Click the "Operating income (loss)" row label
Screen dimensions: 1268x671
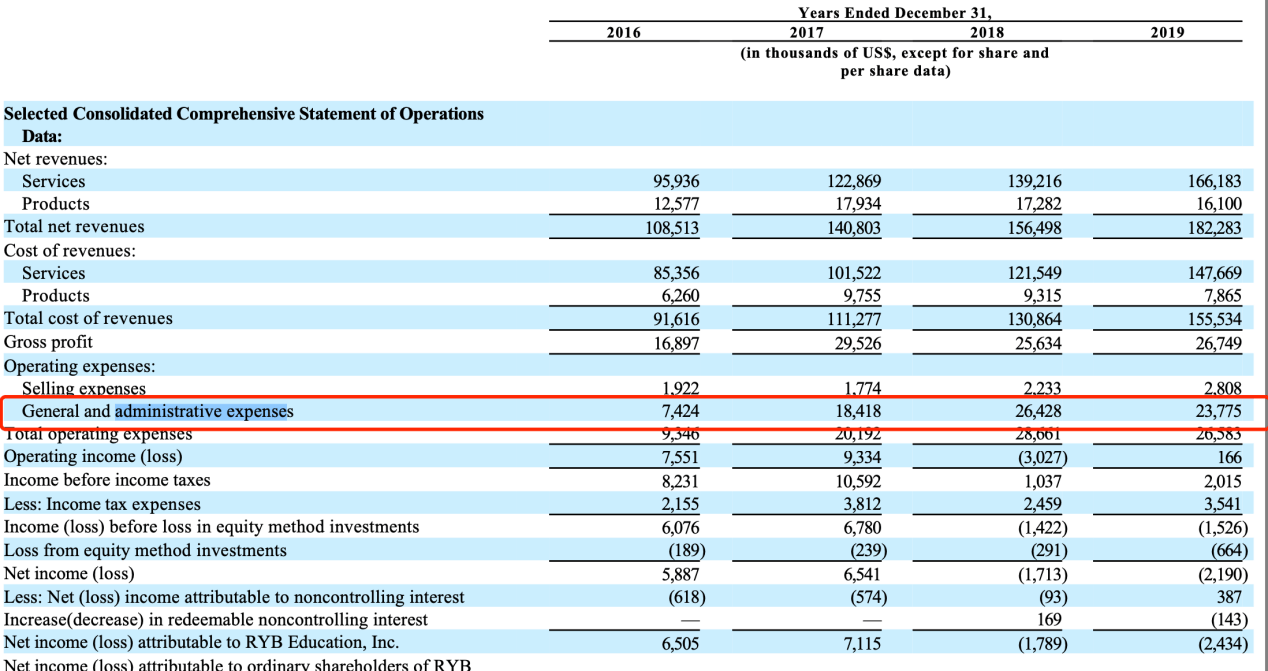pyautogui.click(x=93, y=456)
